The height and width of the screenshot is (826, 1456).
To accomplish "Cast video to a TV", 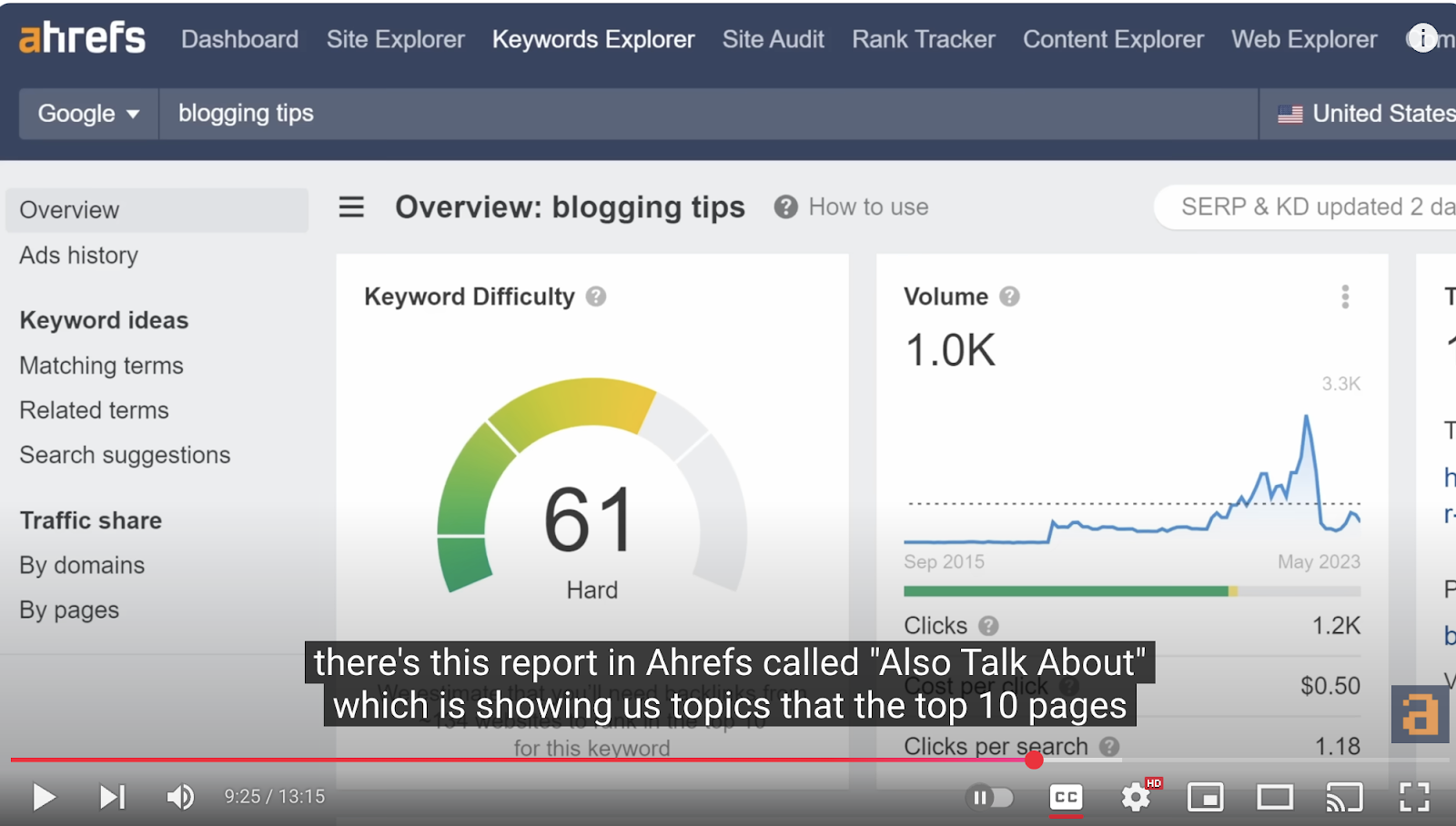I will pyautogui.click(x=1344, y=798).
